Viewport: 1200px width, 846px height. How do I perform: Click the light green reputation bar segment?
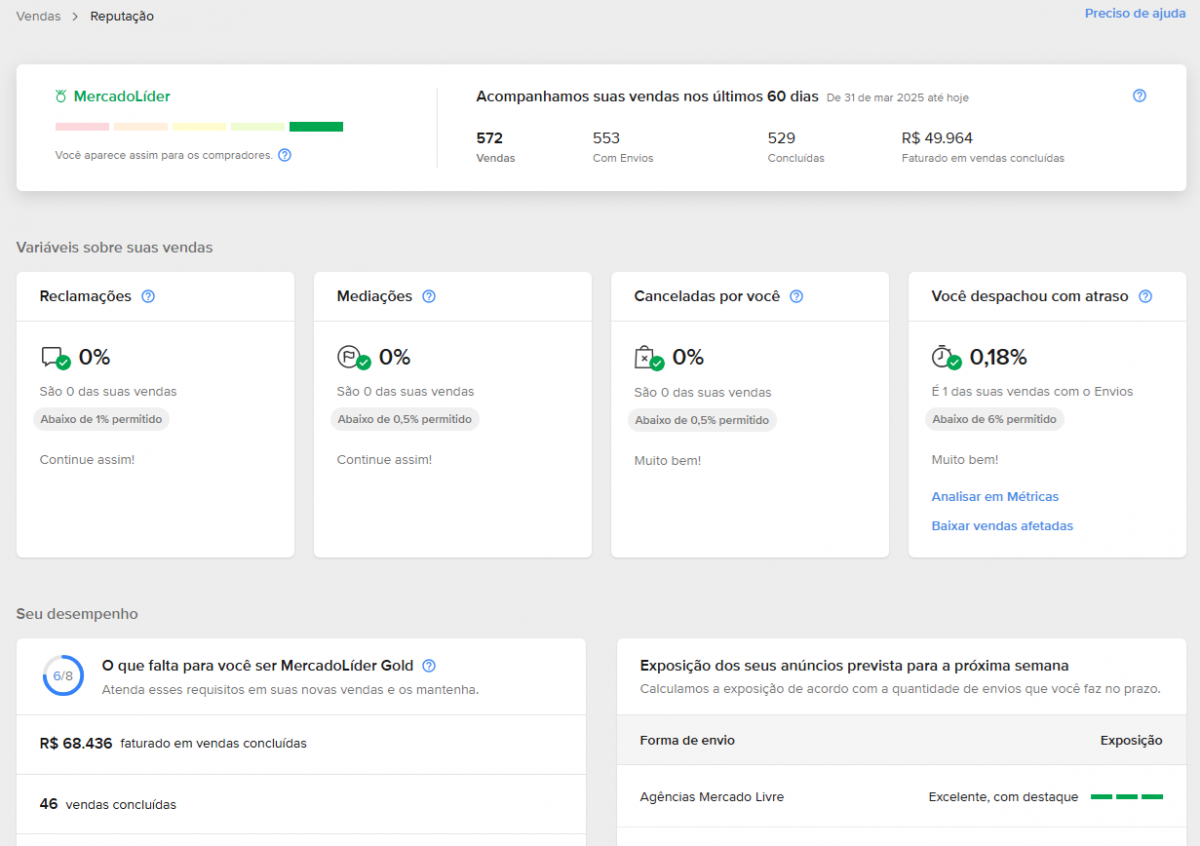(258, 127)
